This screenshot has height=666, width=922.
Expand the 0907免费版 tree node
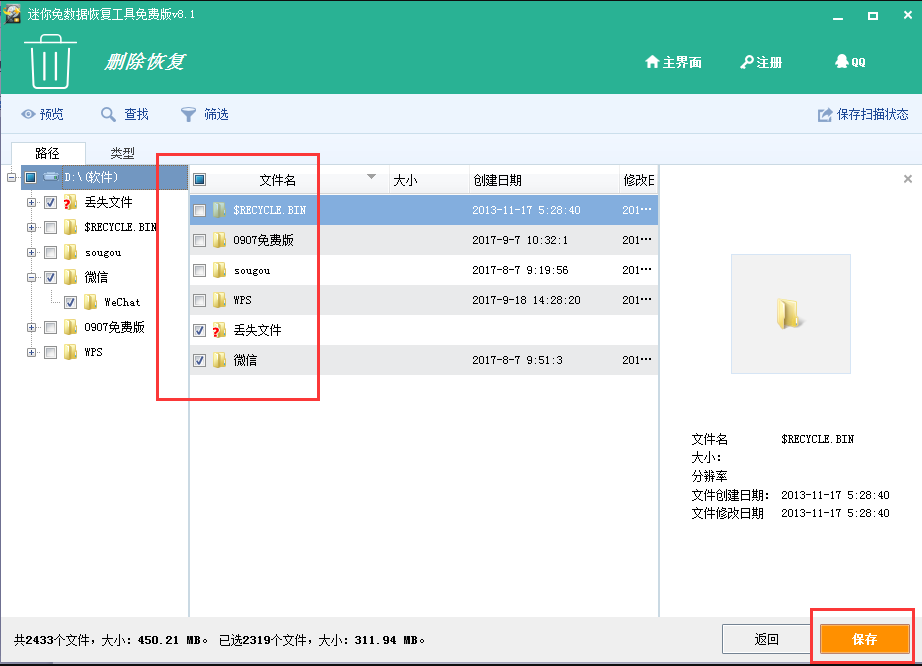(x=31, y=327)
